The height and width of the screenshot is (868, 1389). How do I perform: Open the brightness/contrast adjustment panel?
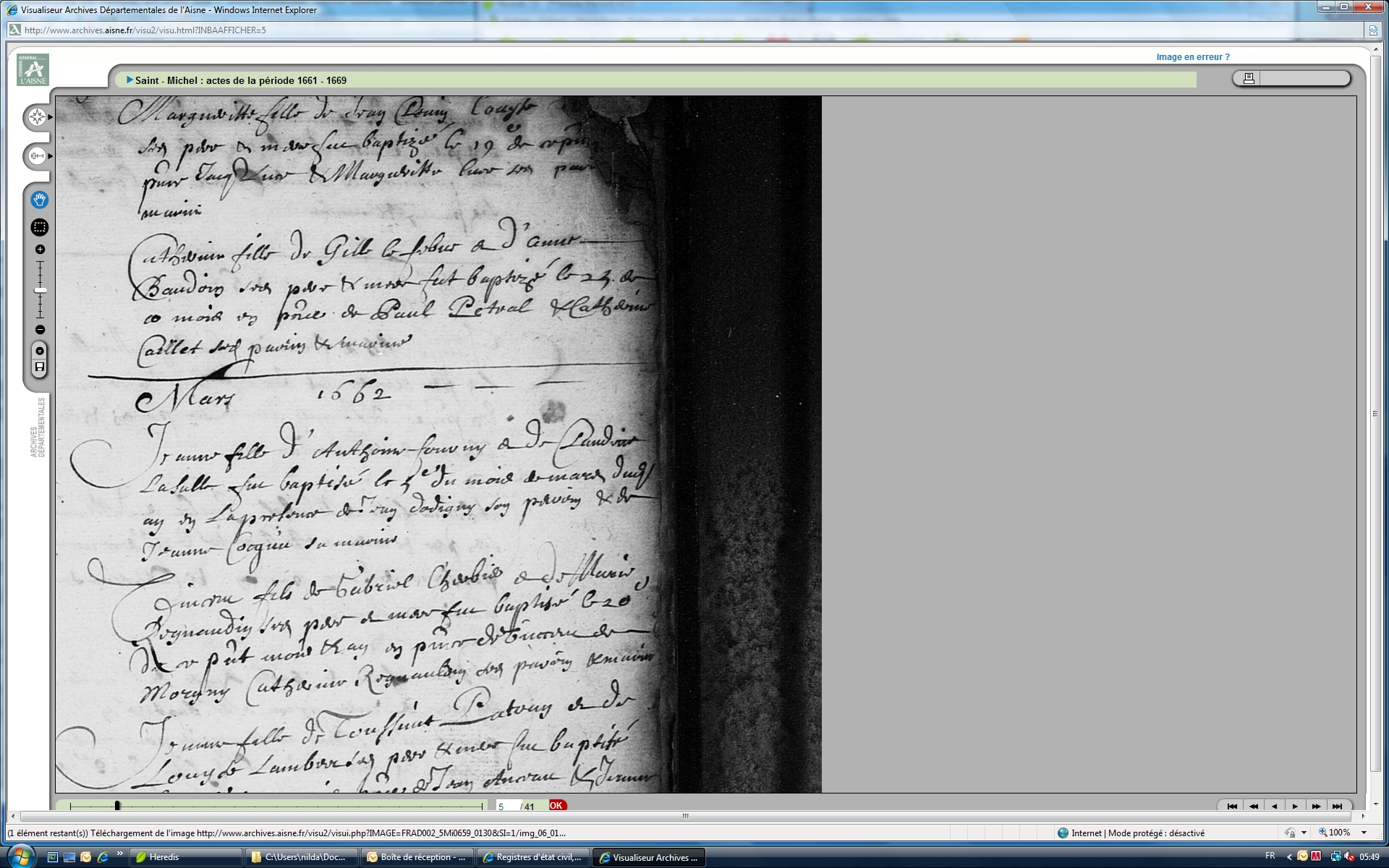coord(38,156)
